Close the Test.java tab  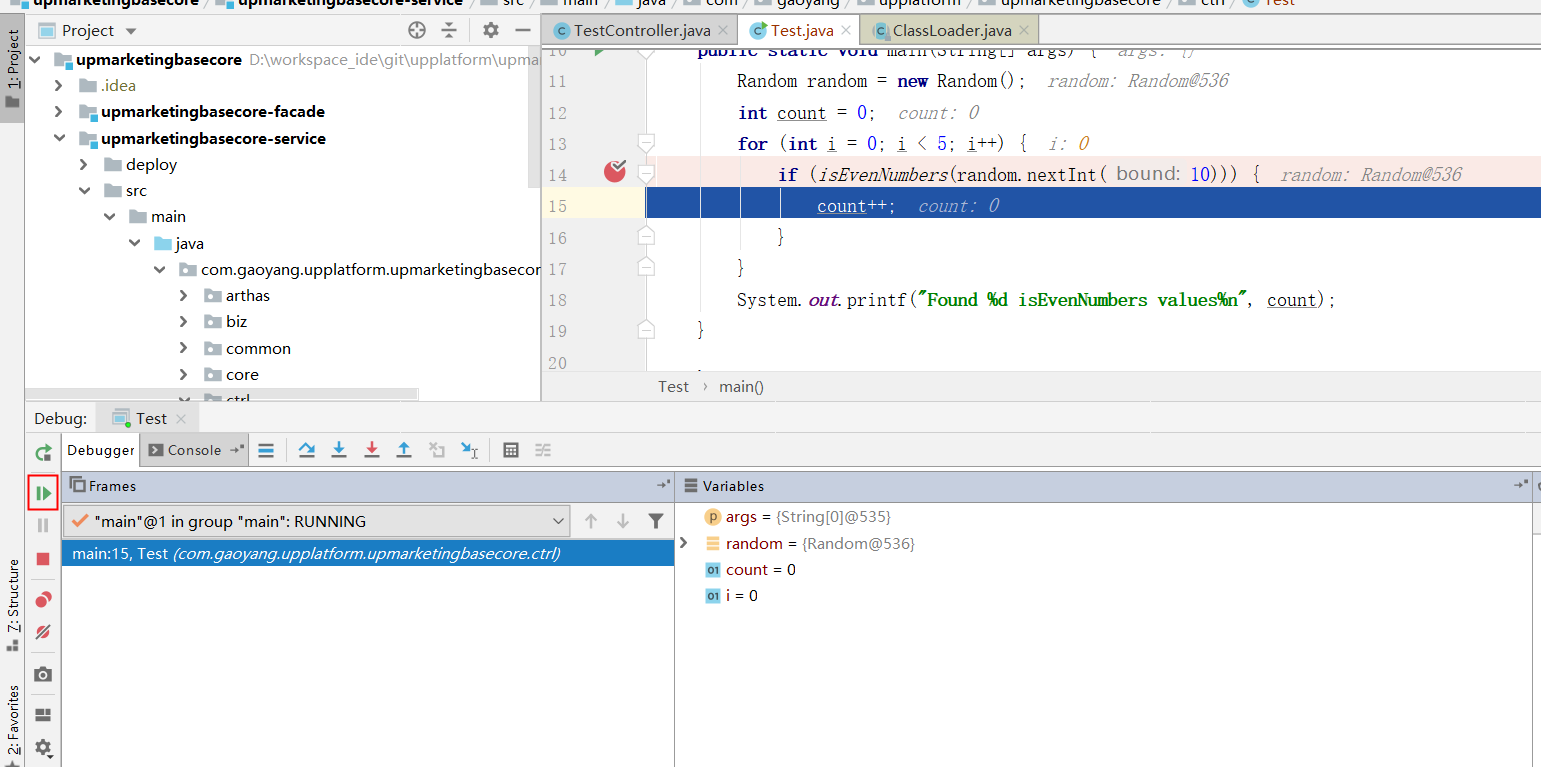coord(847,31)
